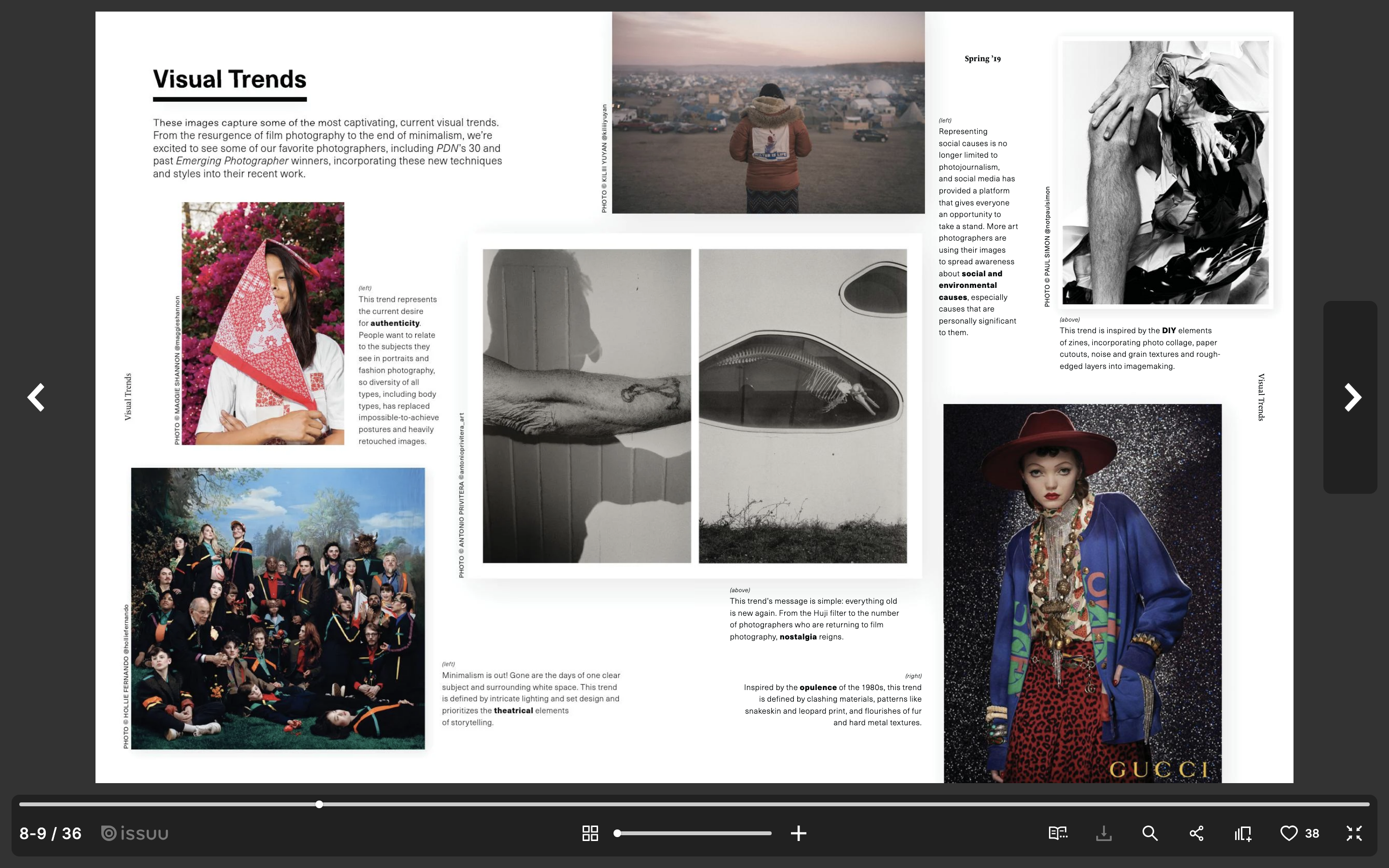The height and width of the screenshot is (868, 1389).
Task: Click the group portrait by Hollie Fernando
Action: click(x=278, y=609)
